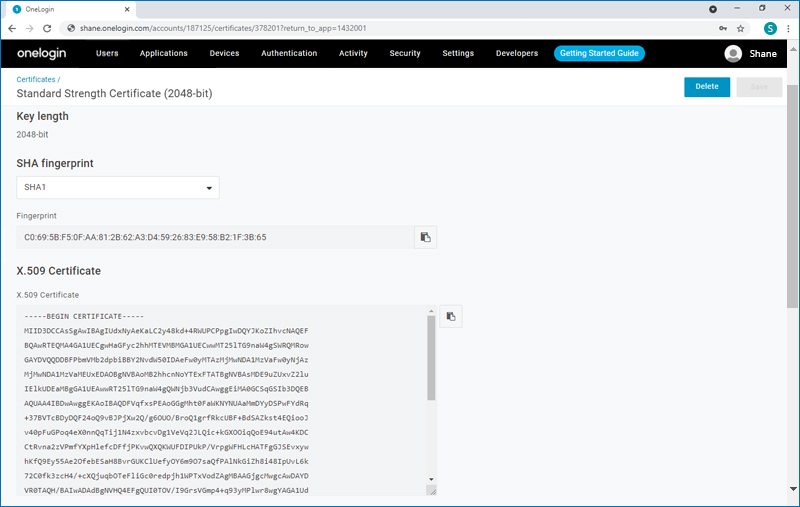The height and width of the screenshot is (507, 800).
Task: Go back to the previous page
Action: pyautogui.click(x=13, y=29)
